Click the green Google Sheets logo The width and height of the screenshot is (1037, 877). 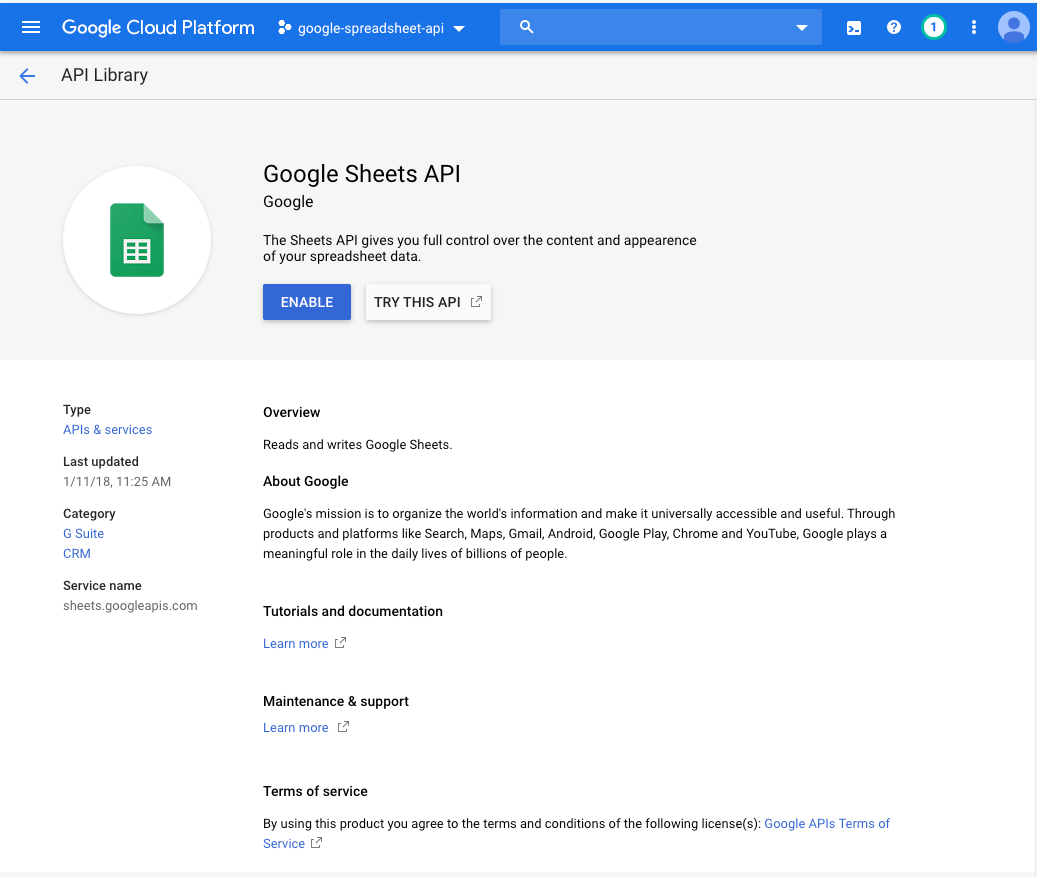point(137,240)
